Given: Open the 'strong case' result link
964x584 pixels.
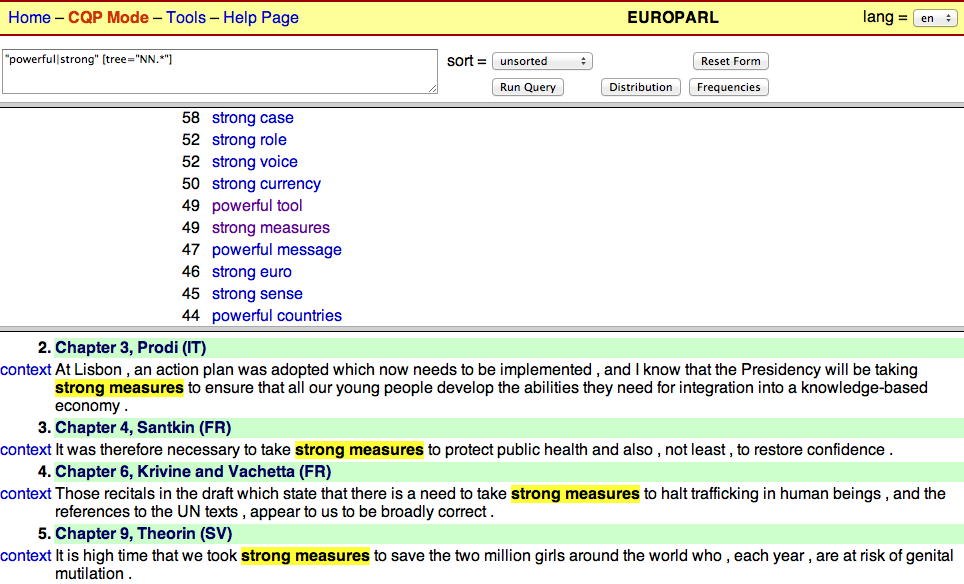Looking at the screenshot, I should tap(253, 118).
